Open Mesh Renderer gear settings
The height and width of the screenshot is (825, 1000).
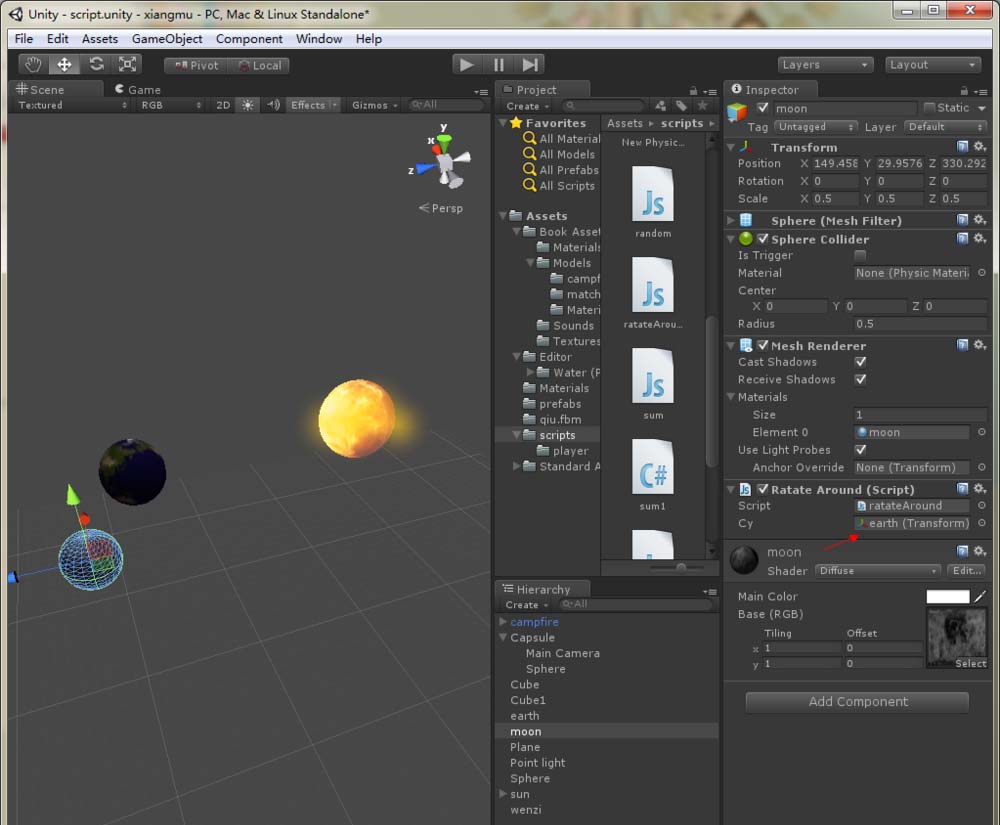(980, 345)
